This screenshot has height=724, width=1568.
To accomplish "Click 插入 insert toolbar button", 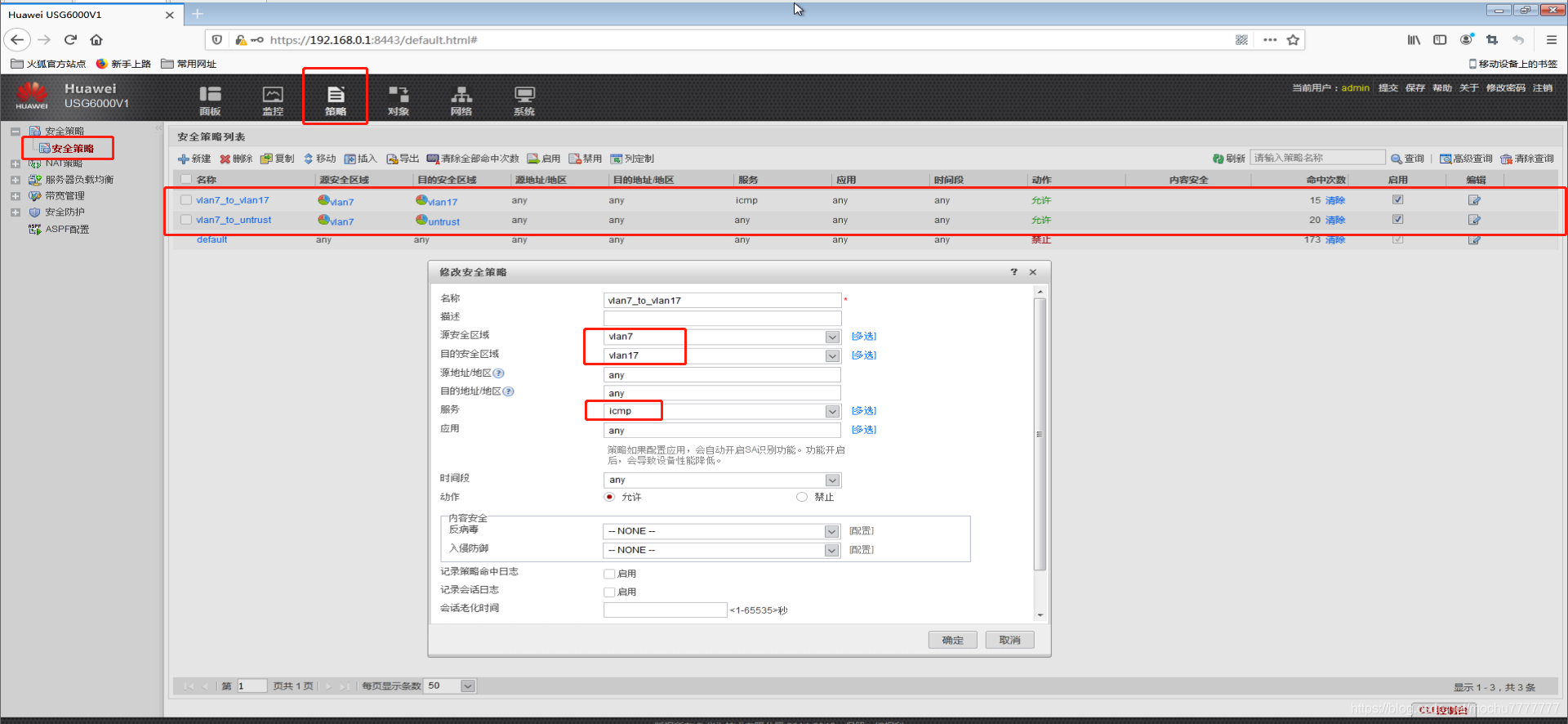I will pyautogui.click(x=361, y=159).
